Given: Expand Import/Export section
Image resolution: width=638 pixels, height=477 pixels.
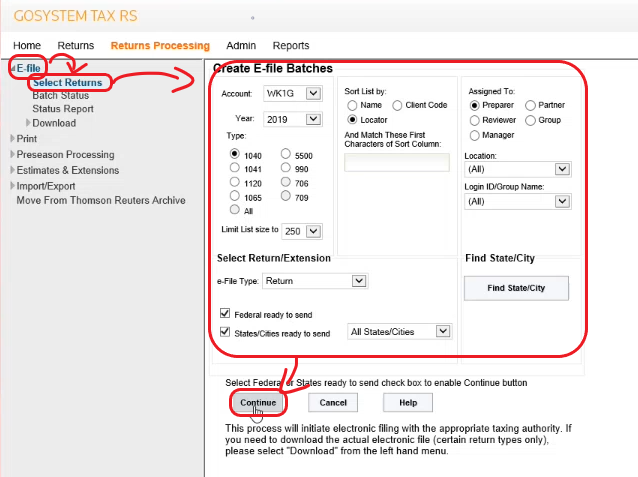Looking at the screenshot, I should pos(13,186).
